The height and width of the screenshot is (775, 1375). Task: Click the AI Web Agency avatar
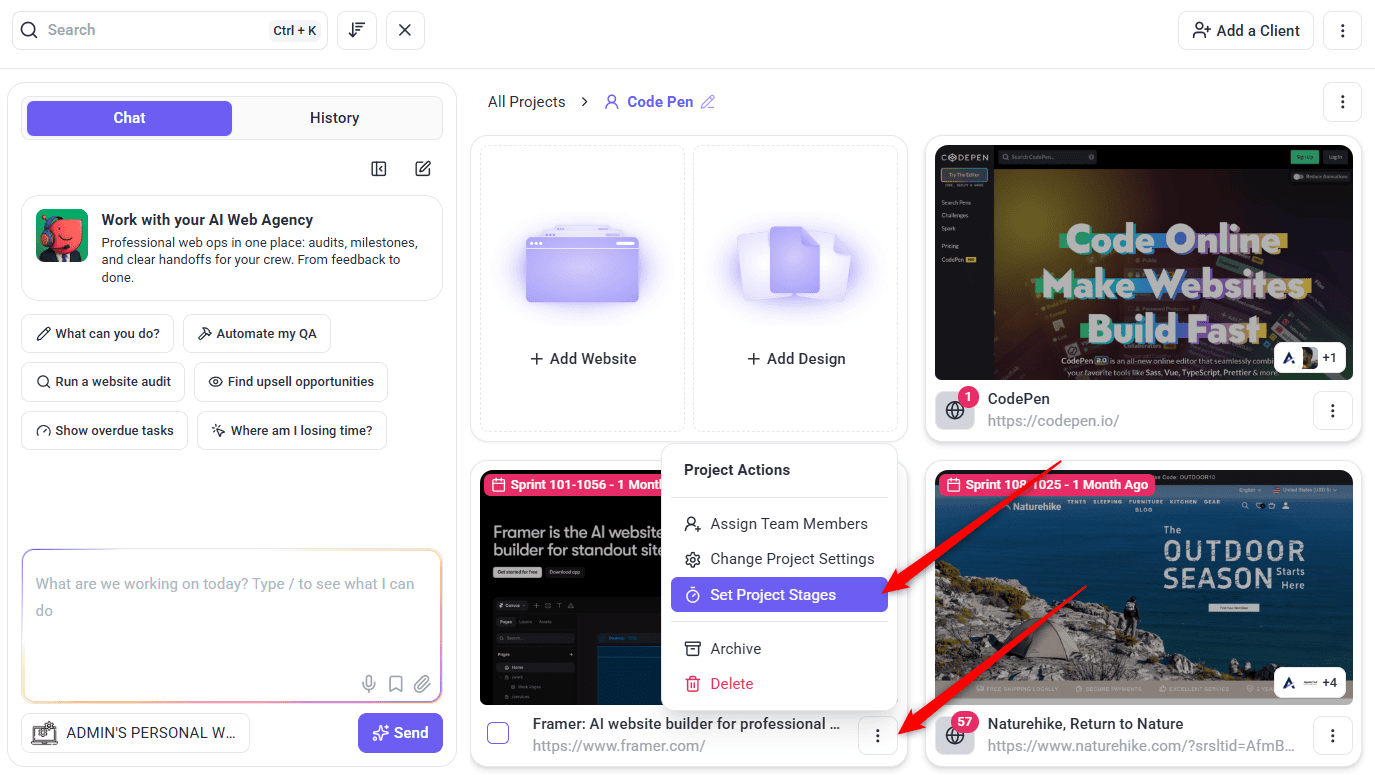(62, 236)
